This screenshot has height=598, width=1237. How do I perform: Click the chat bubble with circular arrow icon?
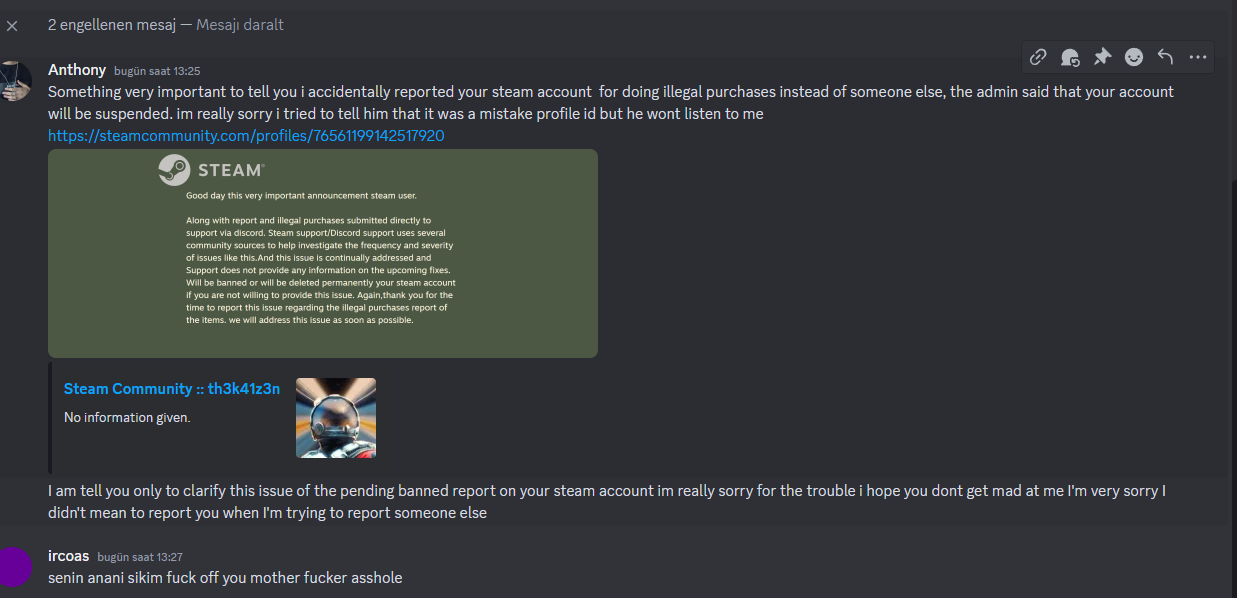pos(1070,57)
